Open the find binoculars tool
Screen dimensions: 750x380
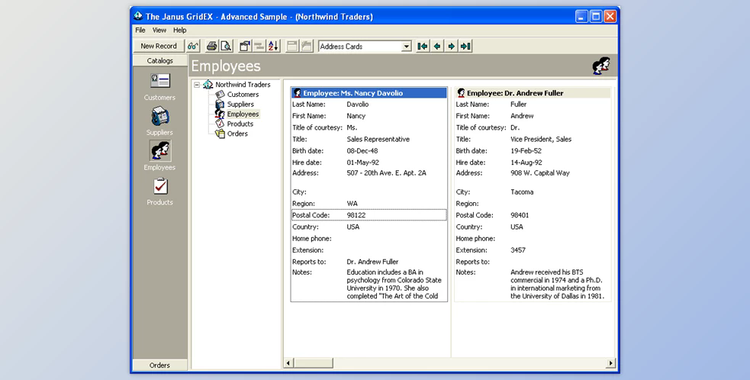click(193, 46)
